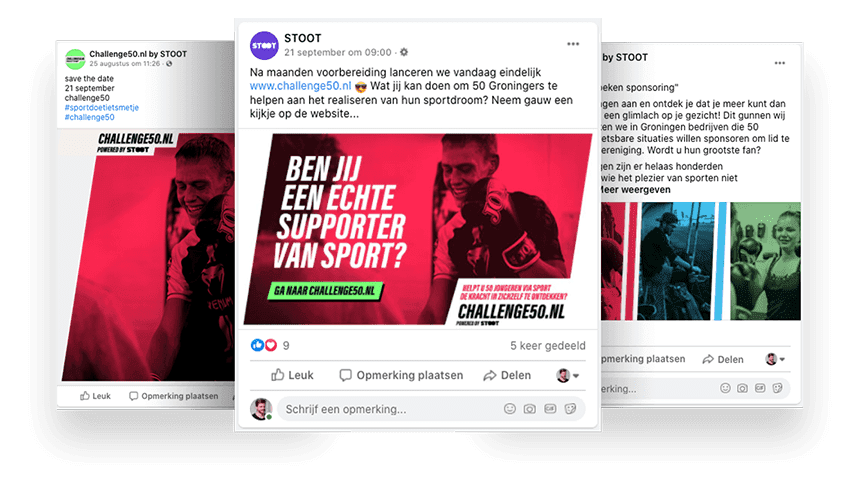Click Delen on the center post

(x=507, y=375)
